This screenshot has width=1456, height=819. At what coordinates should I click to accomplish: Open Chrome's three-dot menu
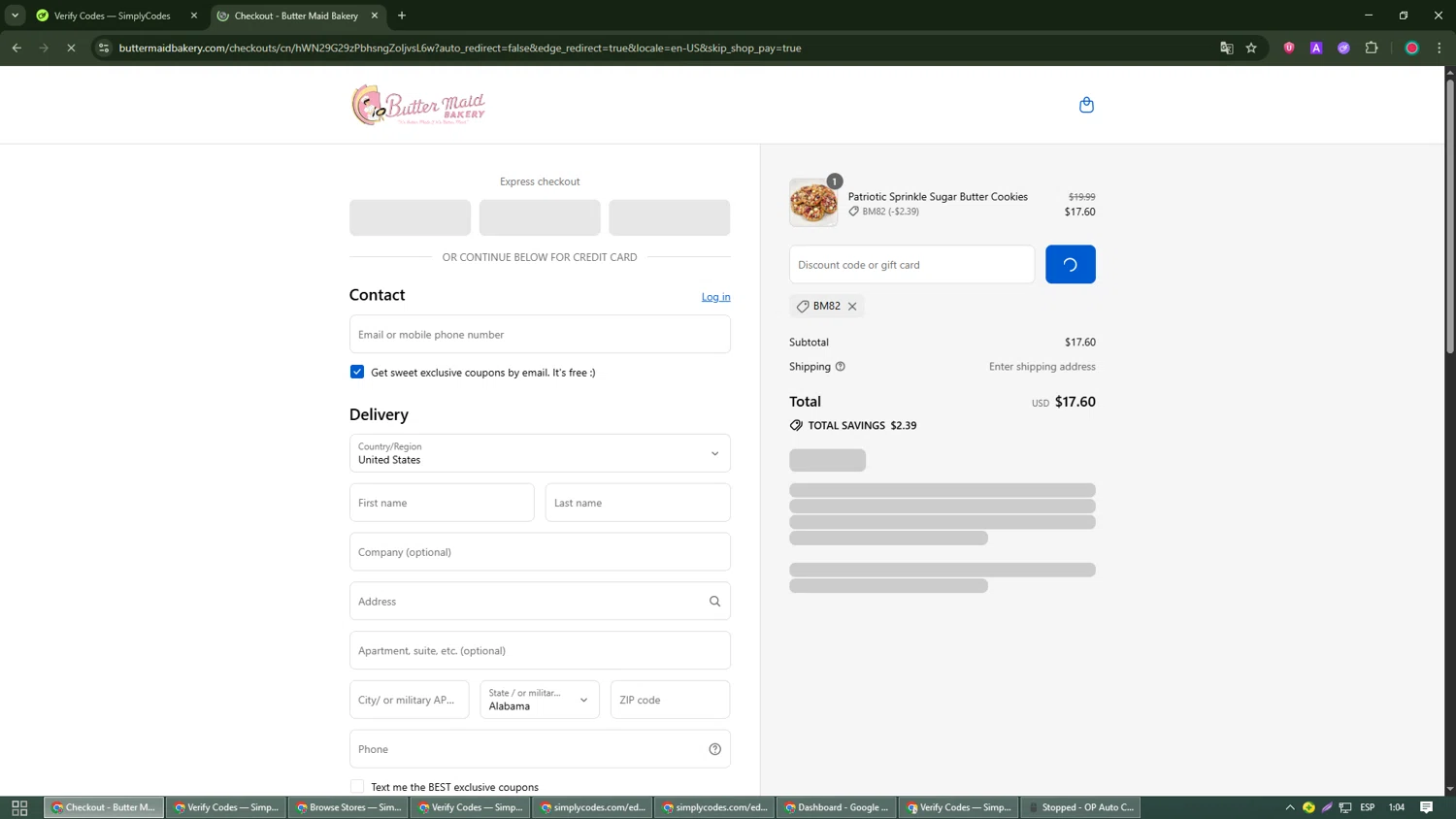[x=1439, y=48]
